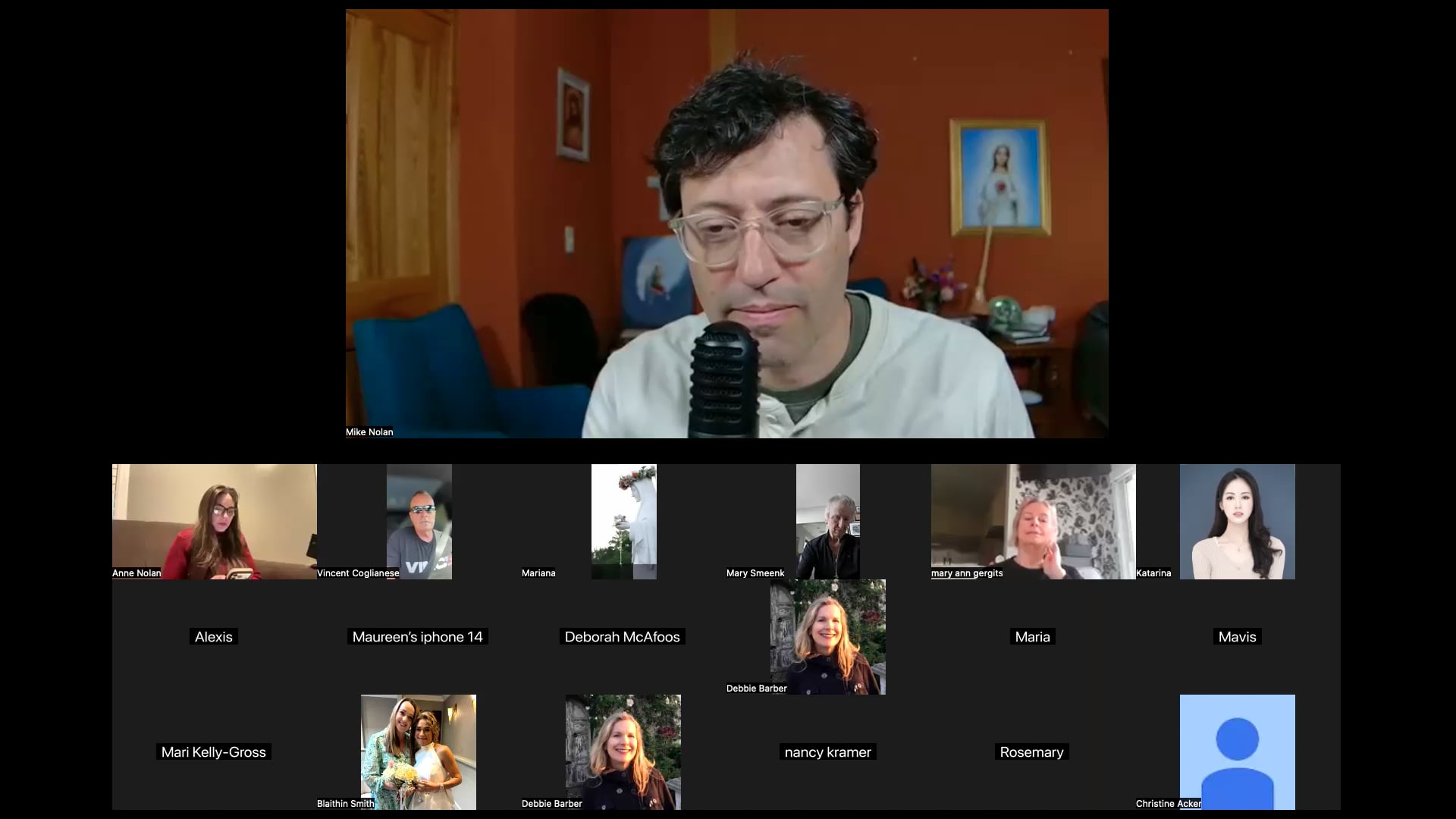Click the Mike Nolan name label
Screen dimensions: 1456x819
369,432
